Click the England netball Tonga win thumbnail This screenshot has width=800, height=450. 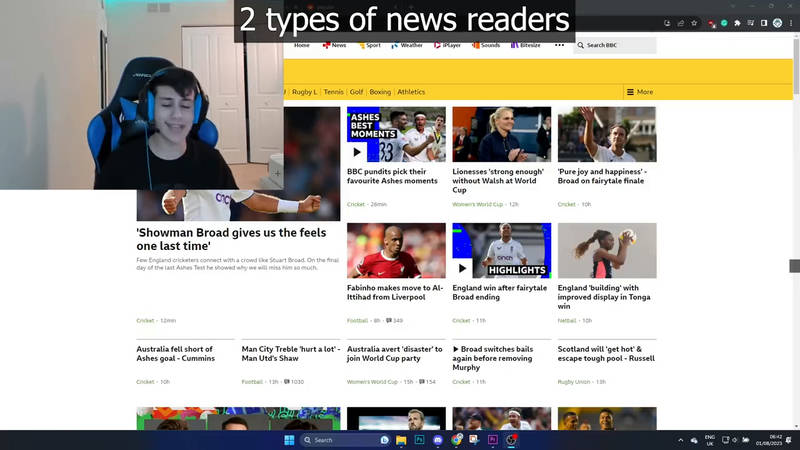click(x=607, y=251)
